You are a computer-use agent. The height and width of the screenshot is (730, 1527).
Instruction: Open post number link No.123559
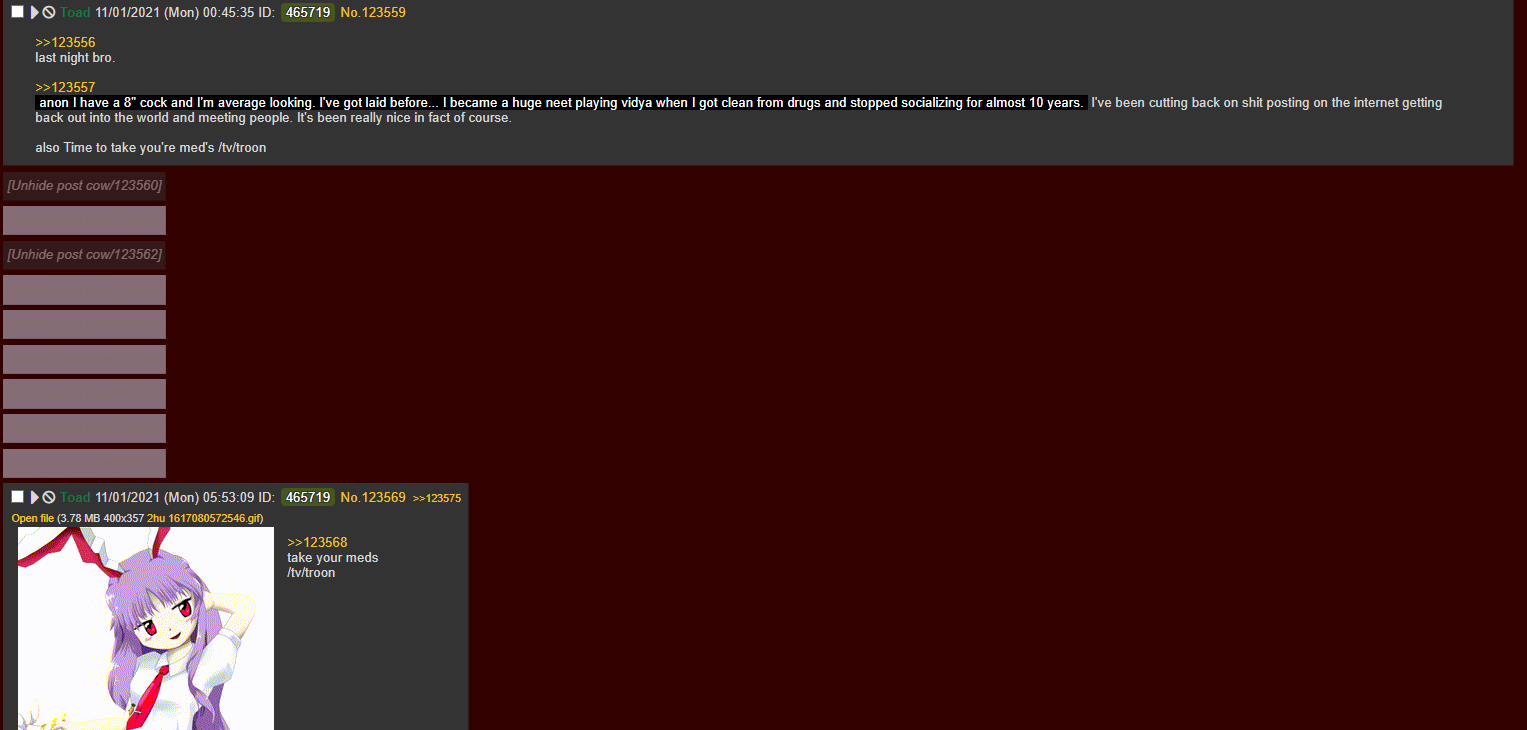coord(373,12)
